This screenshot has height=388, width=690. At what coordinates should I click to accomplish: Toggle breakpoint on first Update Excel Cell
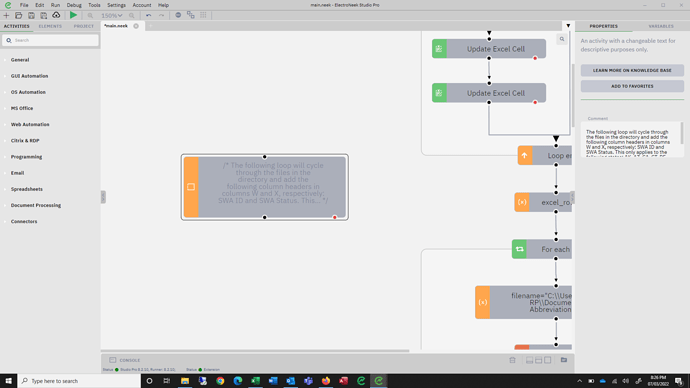pos(535,58)
